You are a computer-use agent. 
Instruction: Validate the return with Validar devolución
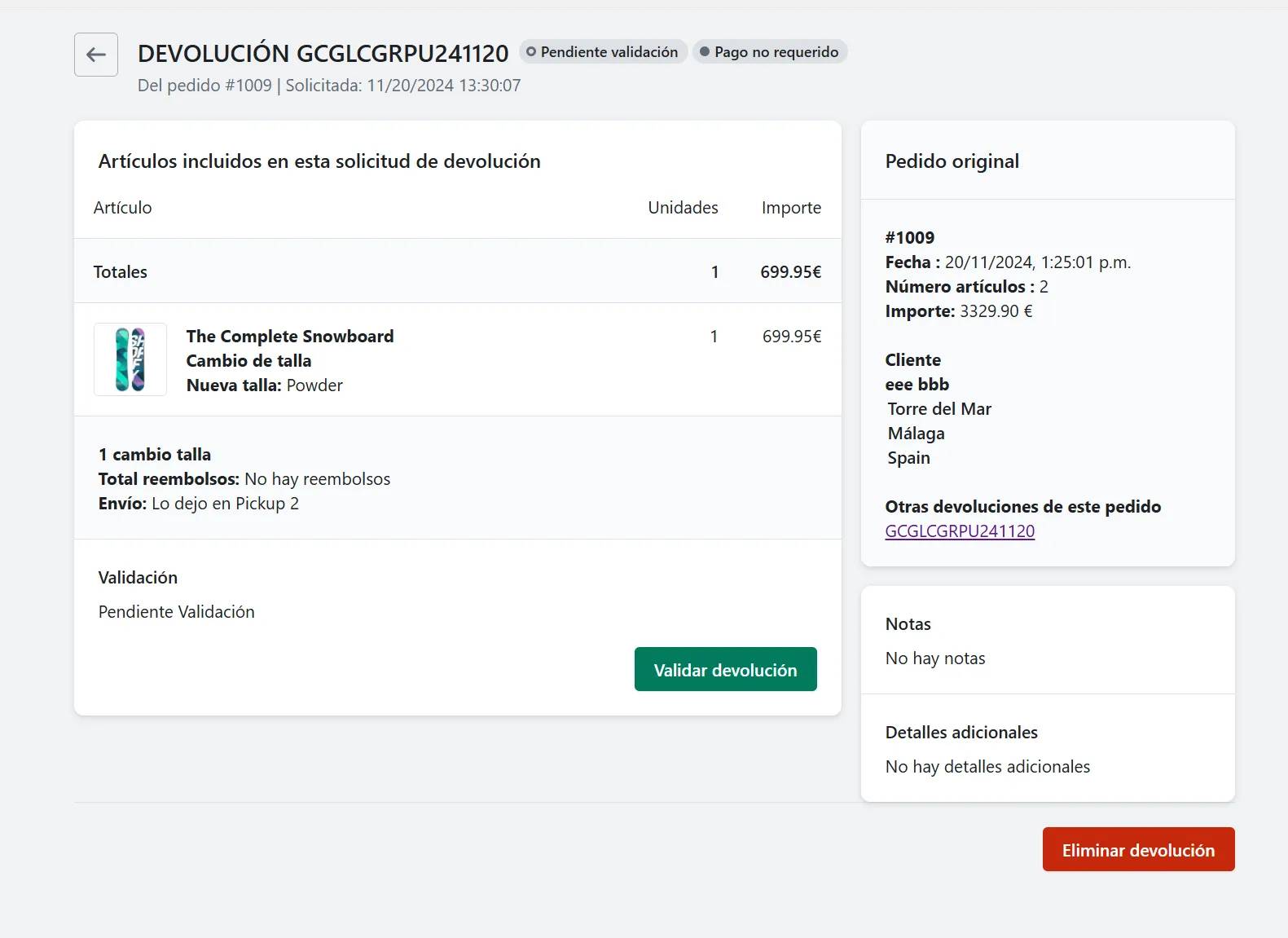coord(725,669)
